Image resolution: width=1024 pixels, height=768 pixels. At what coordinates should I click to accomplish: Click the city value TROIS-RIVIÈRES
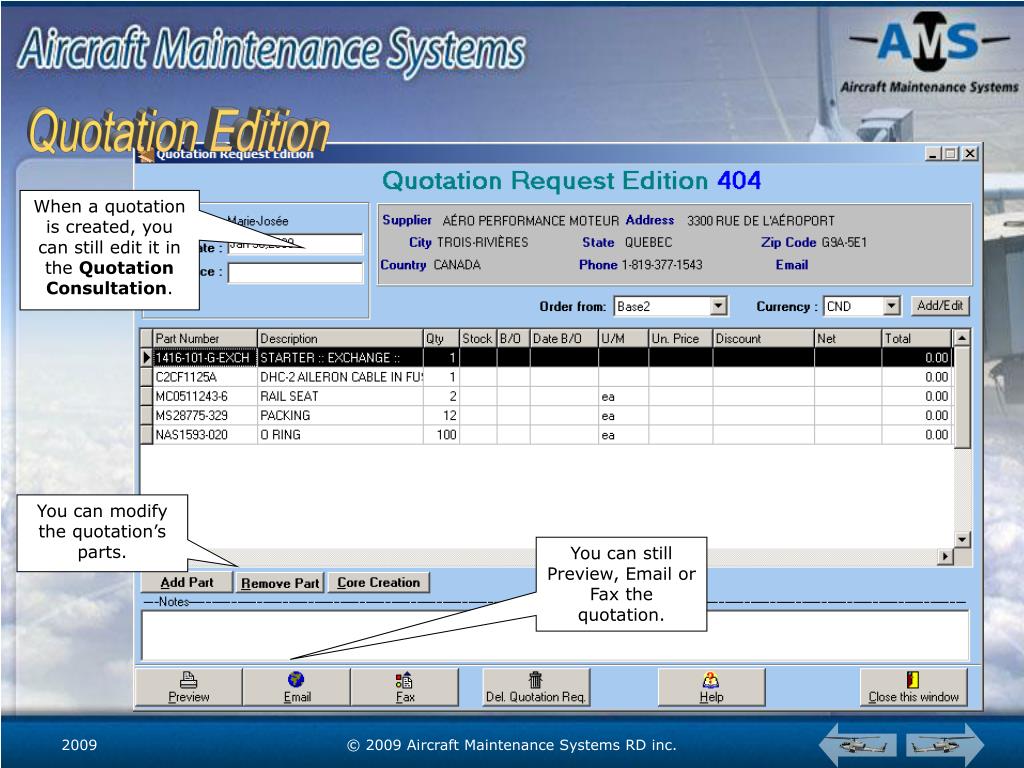483,243
